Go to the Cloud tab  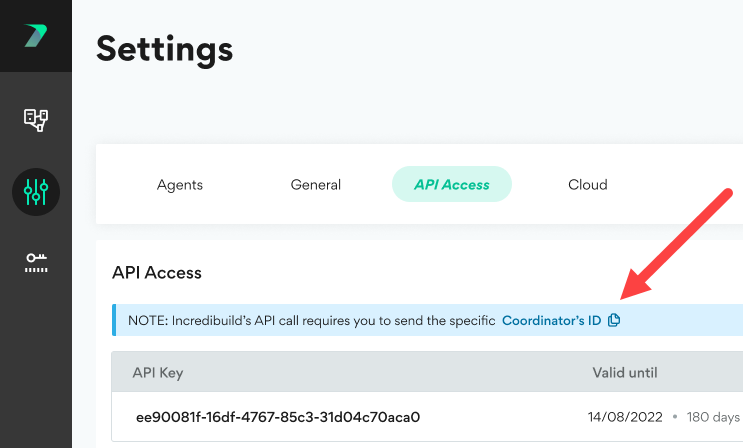[x=588, y=185]
